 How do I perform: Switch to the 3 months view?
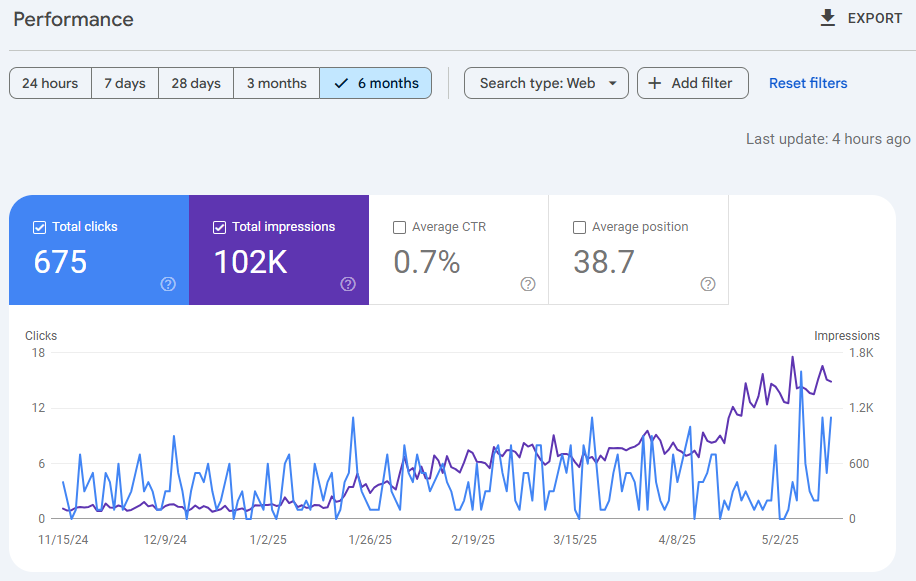click(276, 83)
